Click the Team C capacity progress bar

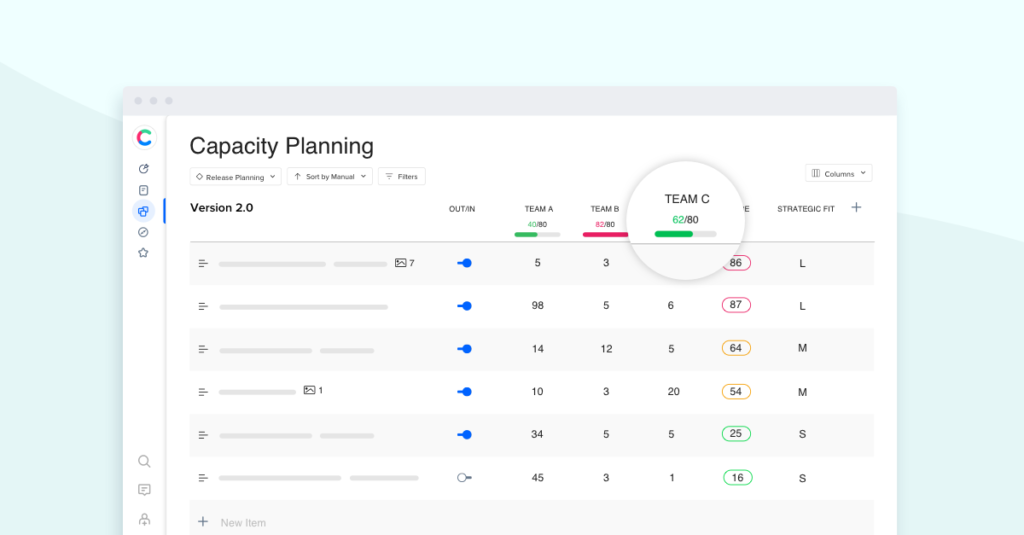[685, 234]
